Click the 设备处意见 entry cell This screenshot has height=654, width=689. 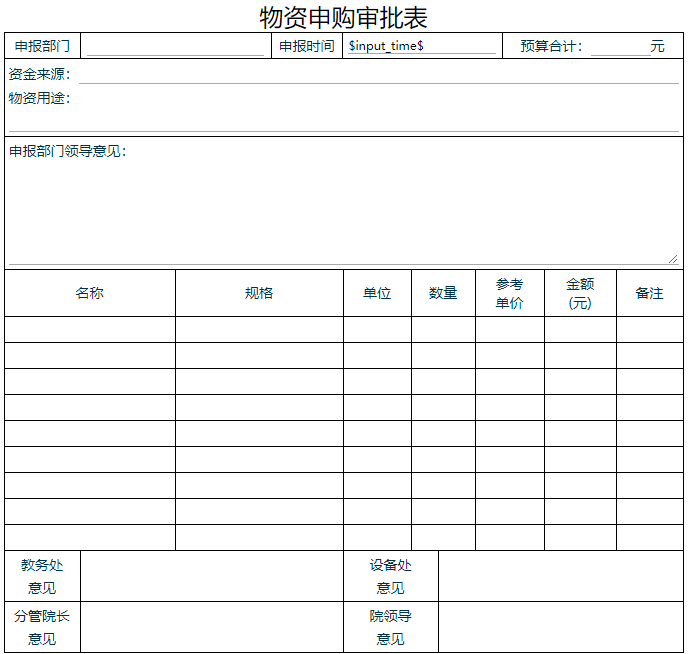click(x=560, y=576)
